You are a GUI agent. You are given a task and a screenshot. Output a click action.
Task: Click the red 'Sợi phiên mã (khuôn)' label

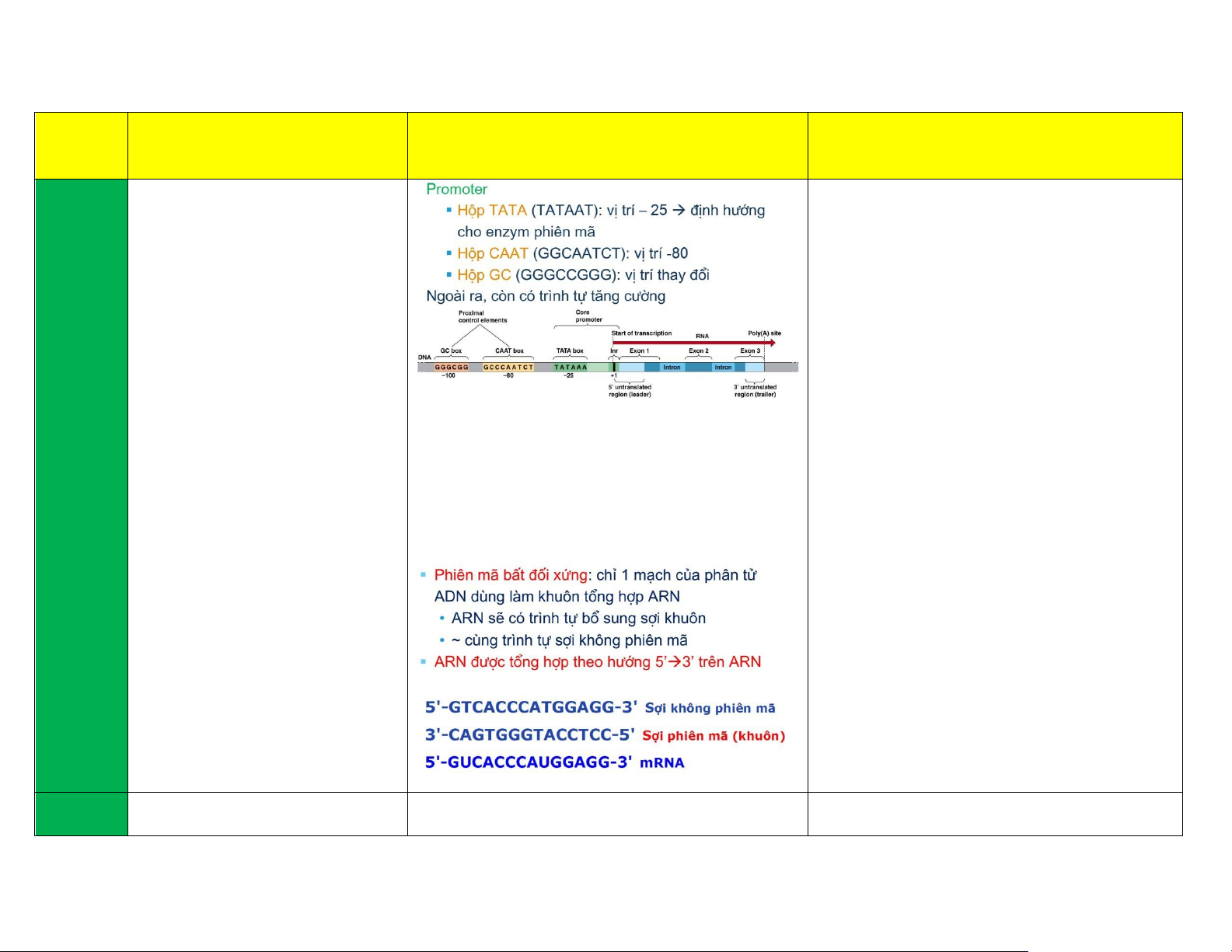[714, 736]
